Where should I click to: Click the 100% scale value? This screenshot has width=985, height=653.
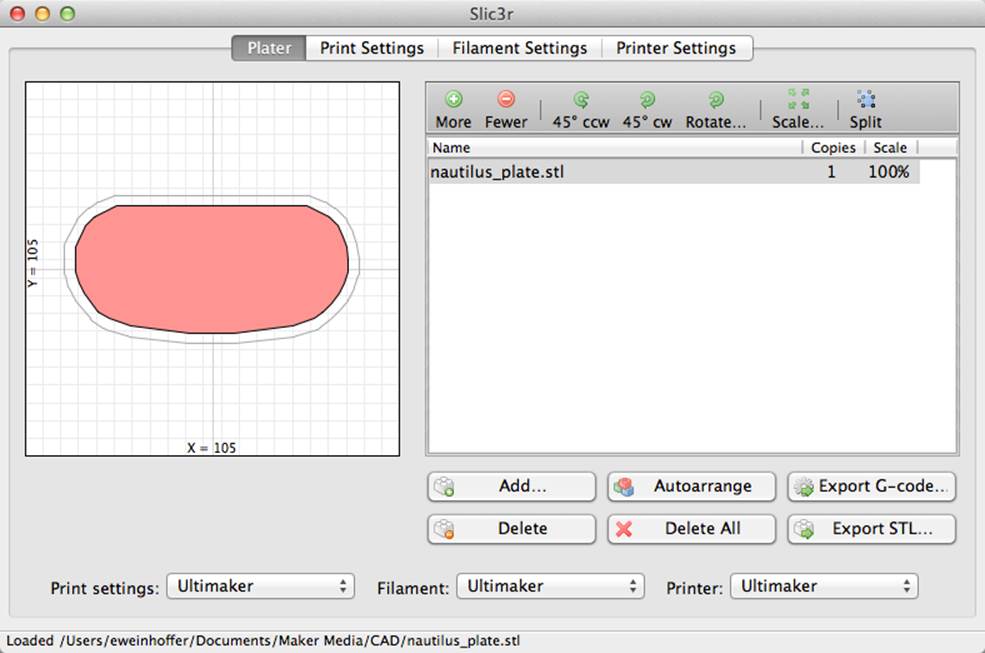pyautogui.click(x=888, y=172)
